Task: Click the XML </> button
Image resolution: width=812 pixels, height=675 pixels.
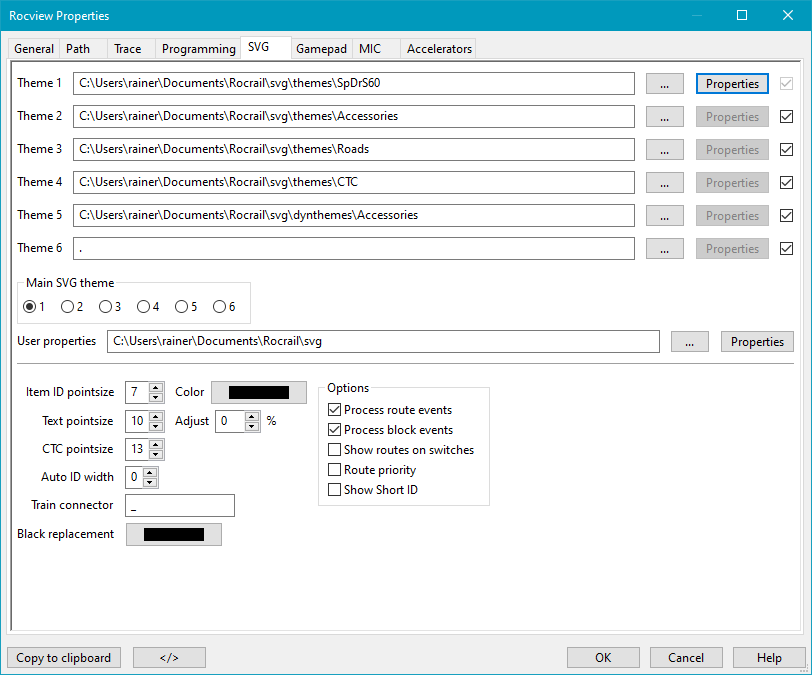Action: [x=169, y=658]
